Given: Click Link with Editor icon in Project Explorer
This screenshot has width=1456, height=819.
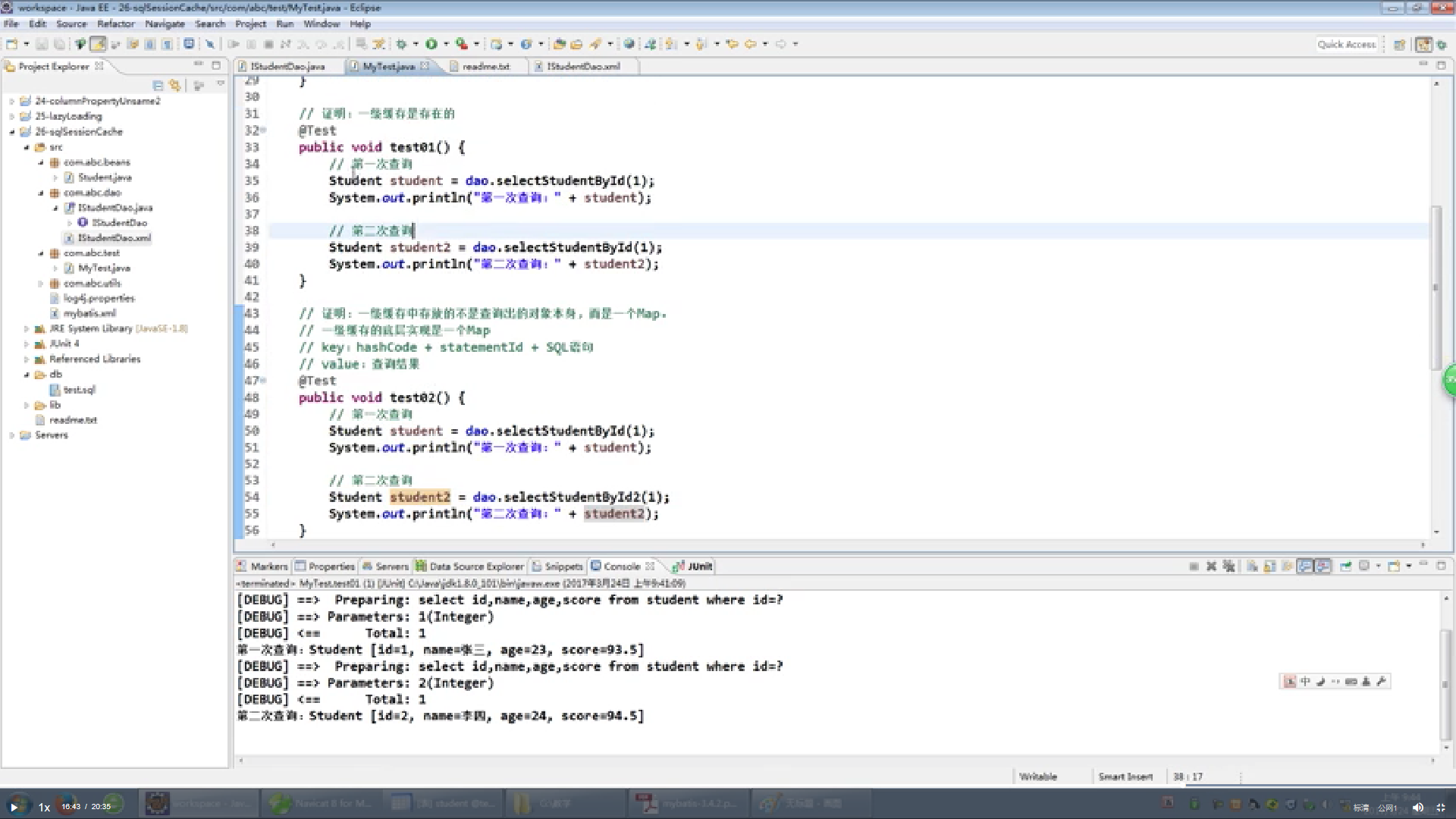Looking at the screenshot, I should click(175, 86).
